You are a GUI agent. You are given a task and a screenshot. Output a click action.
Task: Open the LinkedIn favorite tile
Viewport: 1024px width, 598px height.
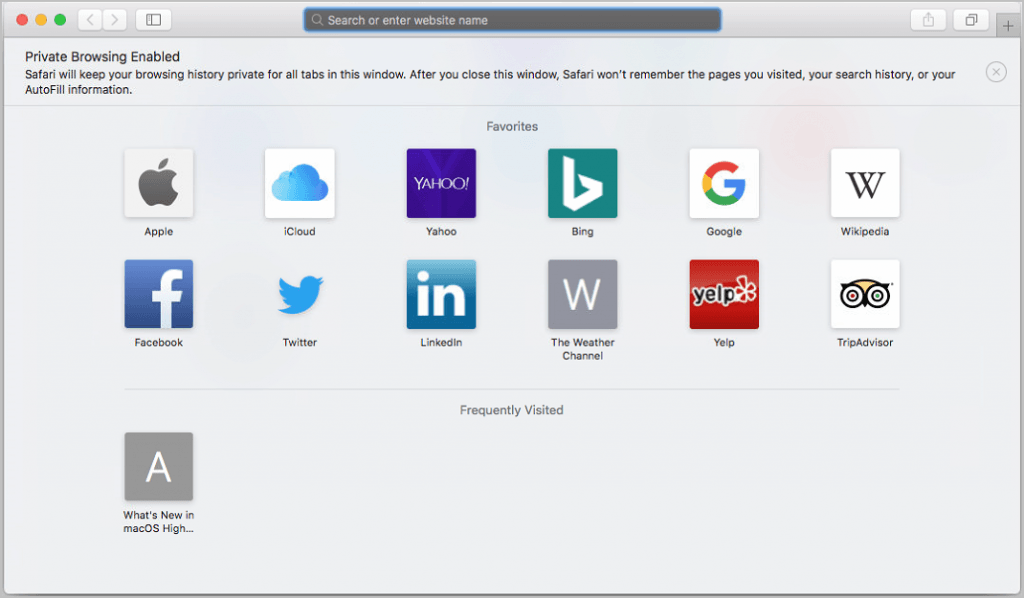pos(441,294)
